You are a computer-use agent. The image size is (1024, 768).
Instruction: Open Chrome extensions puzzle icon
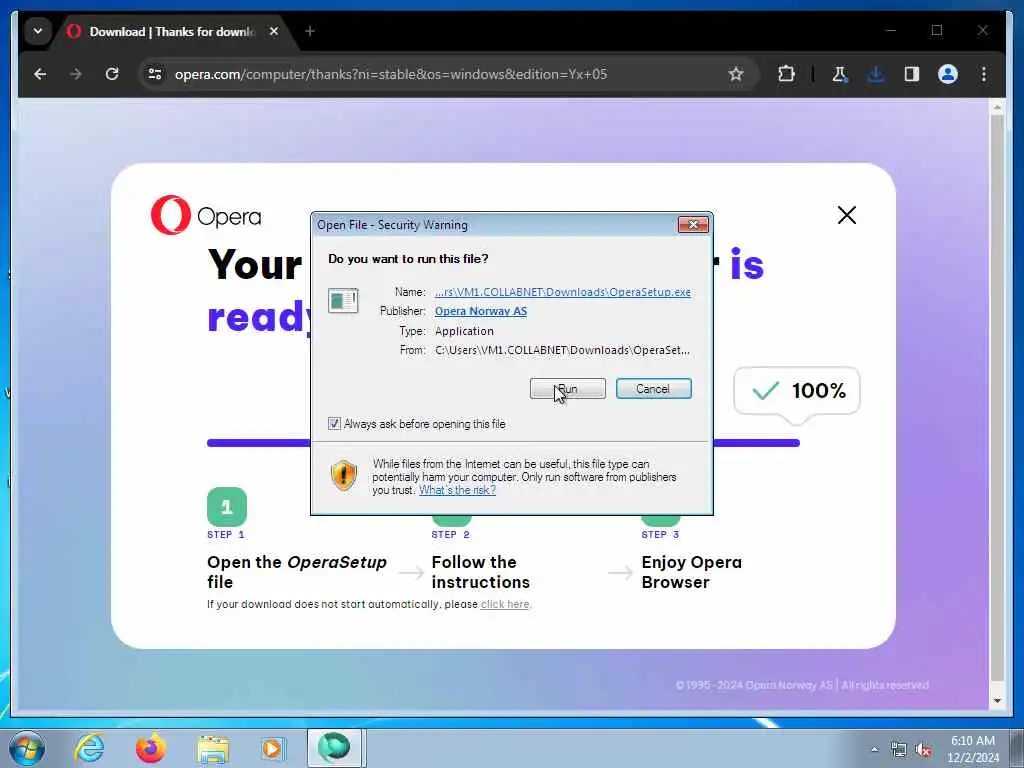point(786,74)
